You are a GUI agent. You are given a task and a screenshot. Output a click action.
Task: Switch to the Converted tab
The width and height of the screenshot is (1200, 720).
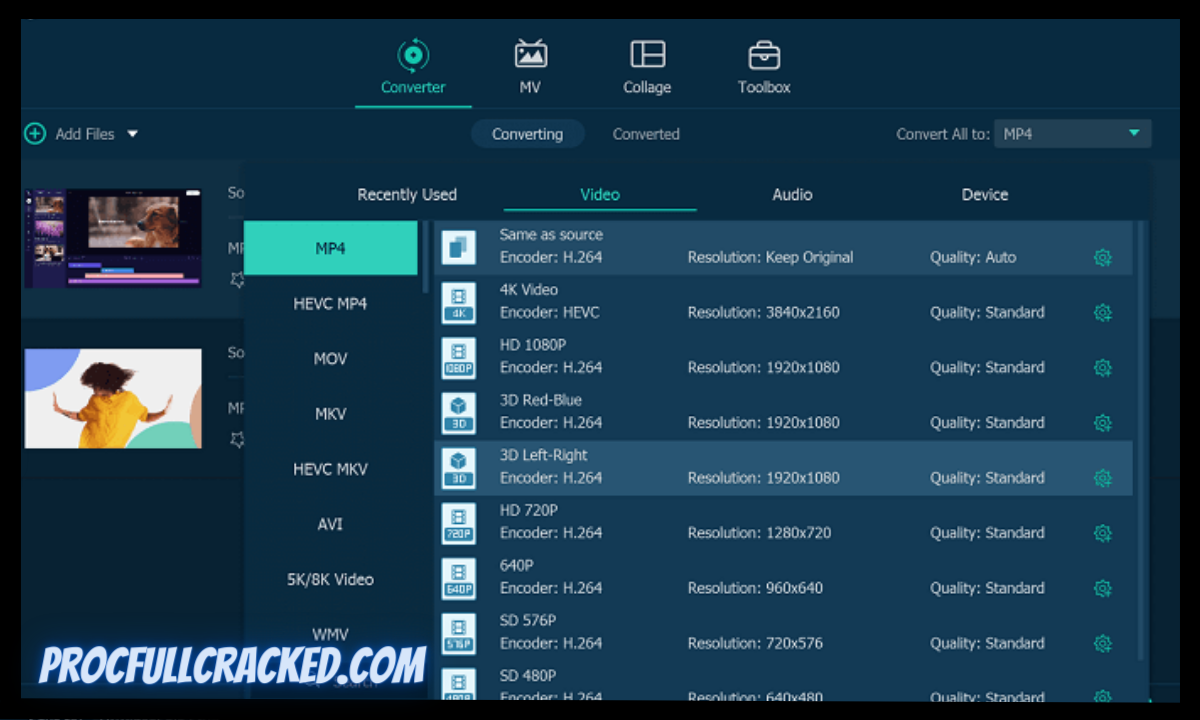646,133
